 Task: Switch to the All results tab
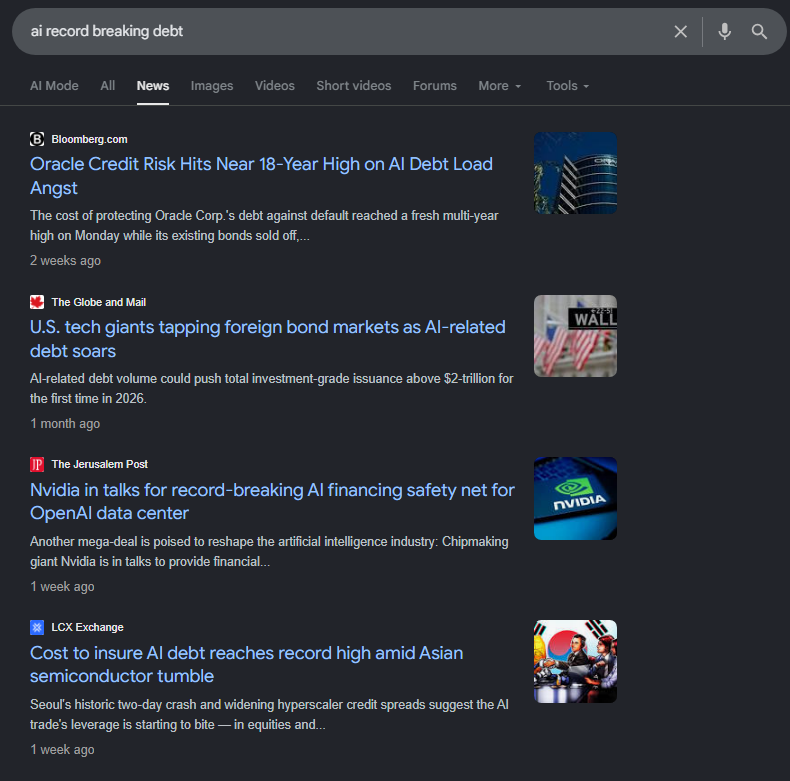click(x=107, y=86)
